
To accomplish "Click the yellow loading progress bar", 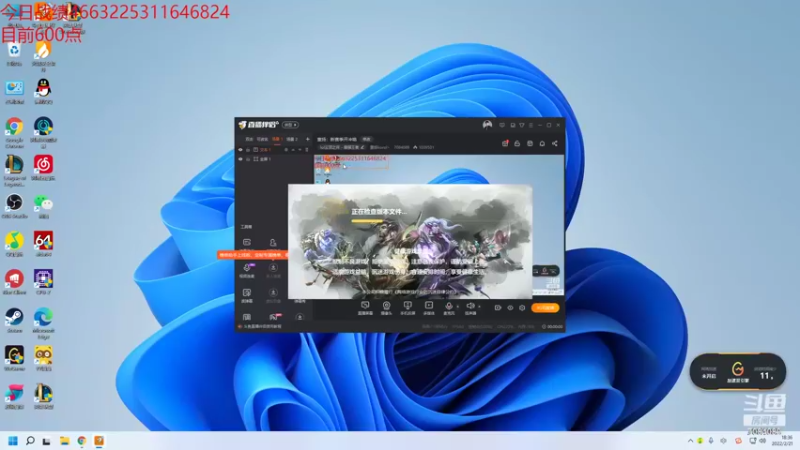I will point(367,221).
